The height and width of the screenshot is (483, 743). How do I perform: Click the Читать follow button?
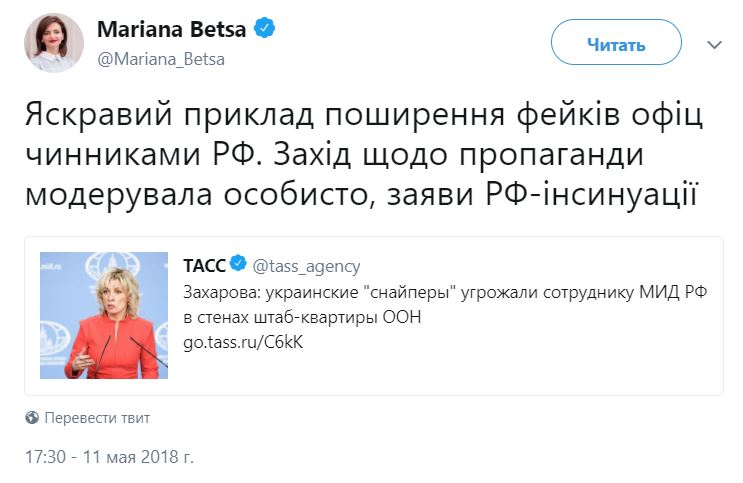click(616, 43)
